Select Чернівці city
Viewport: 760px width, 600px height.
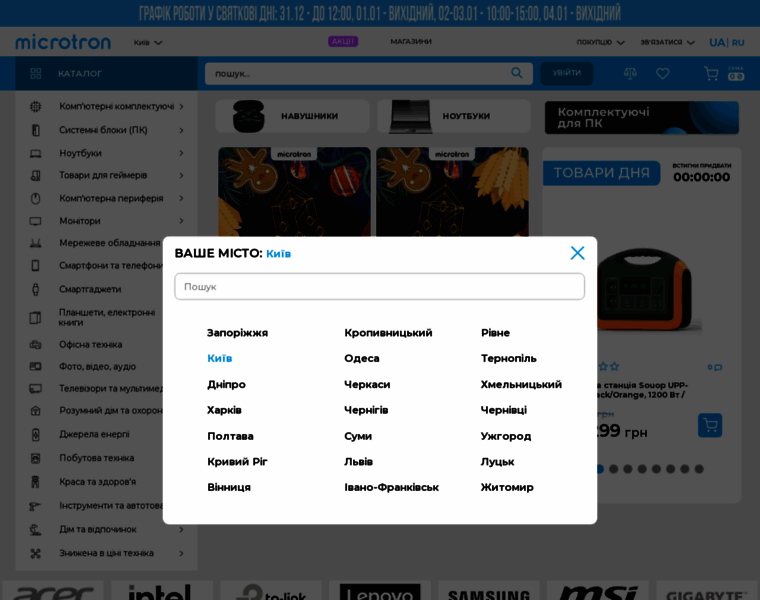click(x=504, y=410)
